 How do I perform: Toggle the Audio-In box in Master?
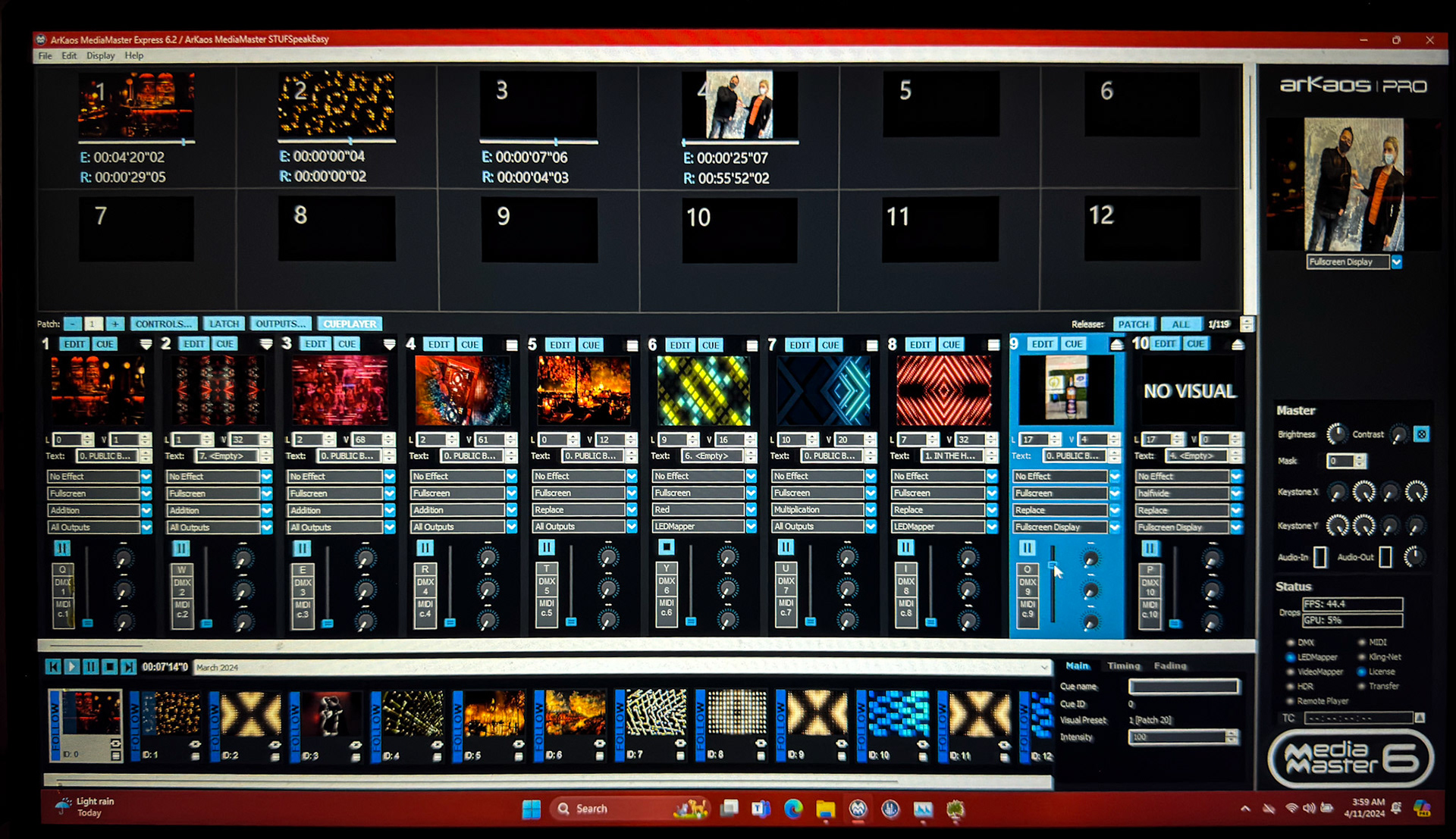(1319, 557)
